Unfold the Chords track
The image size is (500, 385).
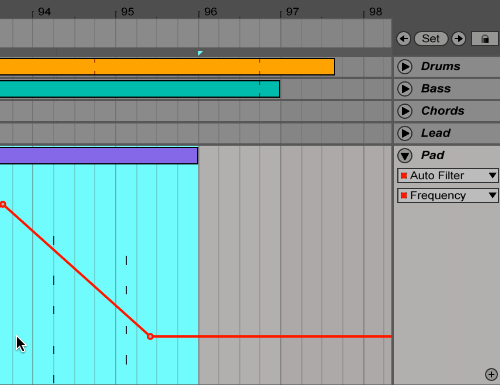[x=405, y=111]
